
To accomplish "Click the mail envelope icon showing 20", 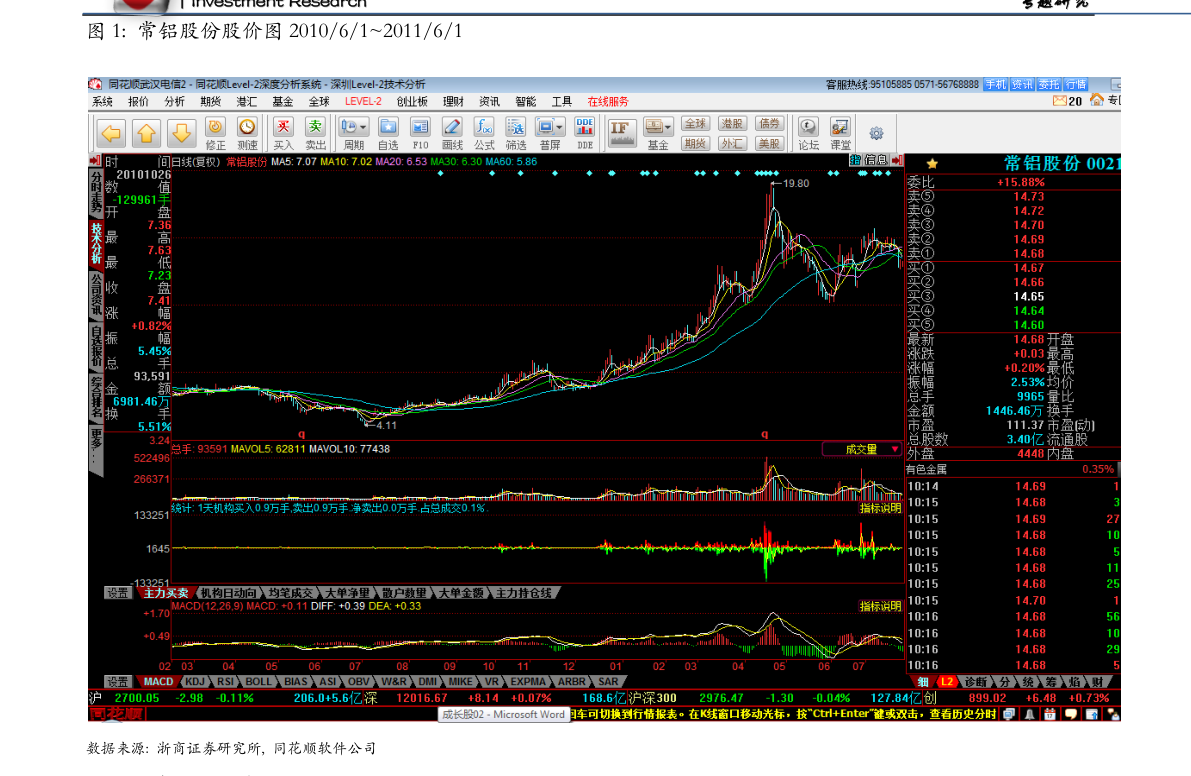I will (1060, 100).
